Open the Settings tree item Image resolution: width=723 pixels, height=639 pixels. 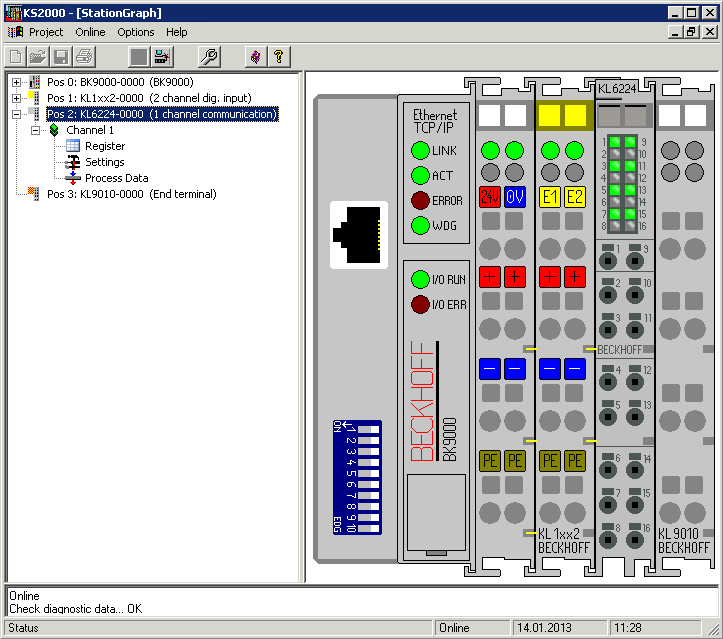[x=105, y=162]
